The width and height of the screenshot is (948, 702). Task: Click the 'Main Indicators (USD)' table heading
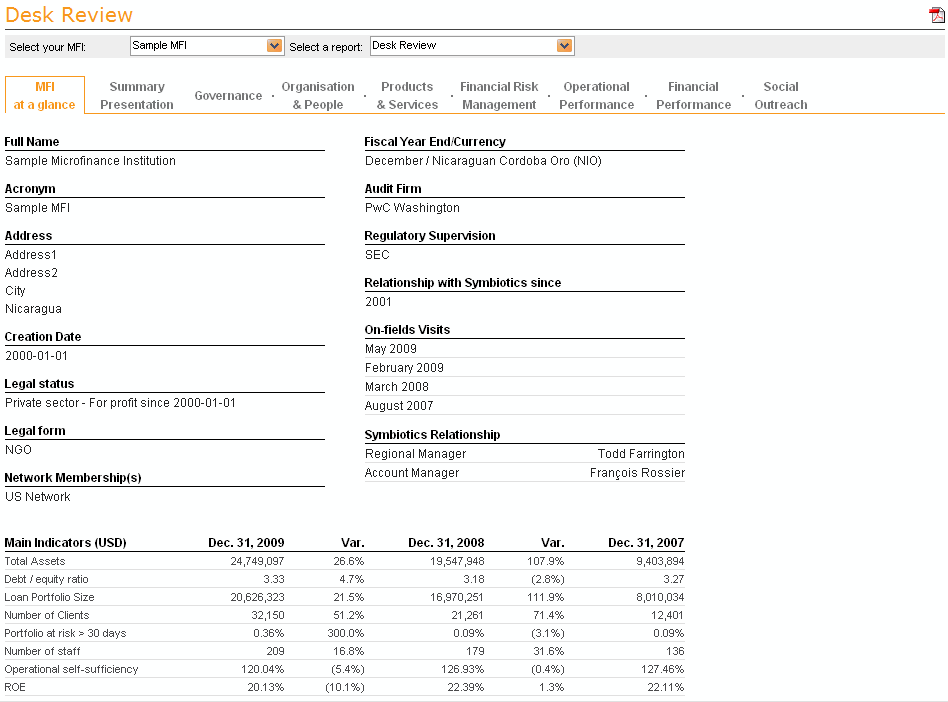coord(65,543)
